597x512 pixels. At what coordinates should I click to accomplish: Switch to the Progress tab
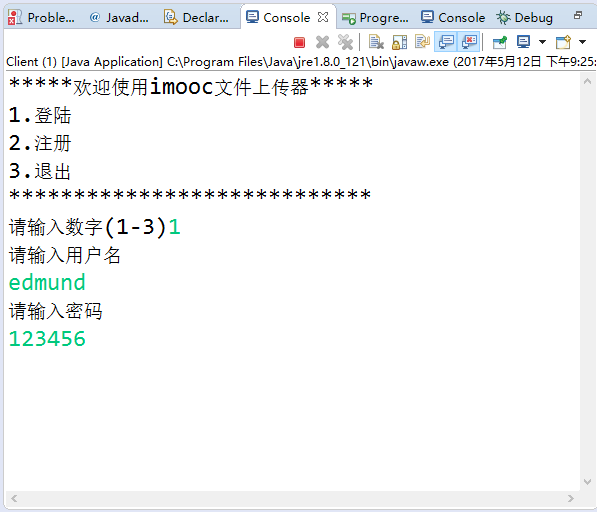(x=375, y=18)
